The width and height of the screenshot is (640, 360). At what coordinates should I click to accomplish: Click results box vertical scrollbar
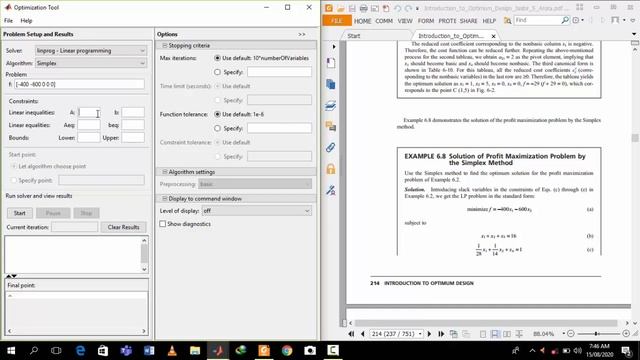tap(144, 254)
